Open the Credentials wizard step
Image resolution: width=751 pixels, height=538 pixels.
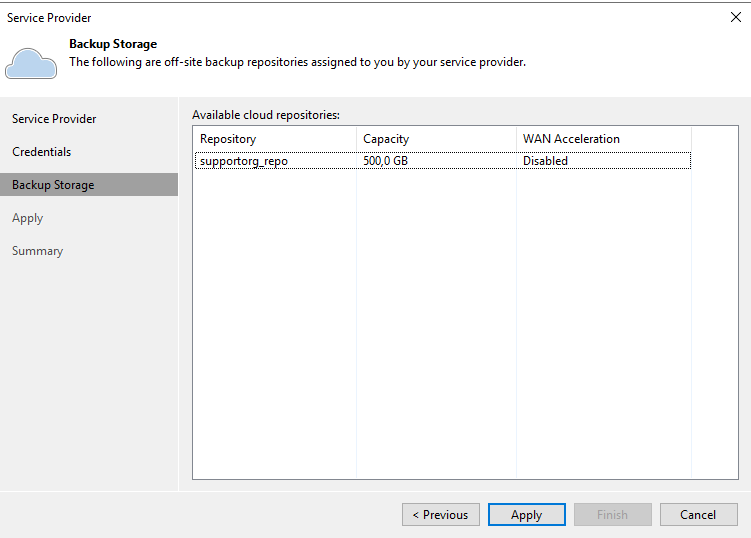pyautogui.click(x=42, y=152)
